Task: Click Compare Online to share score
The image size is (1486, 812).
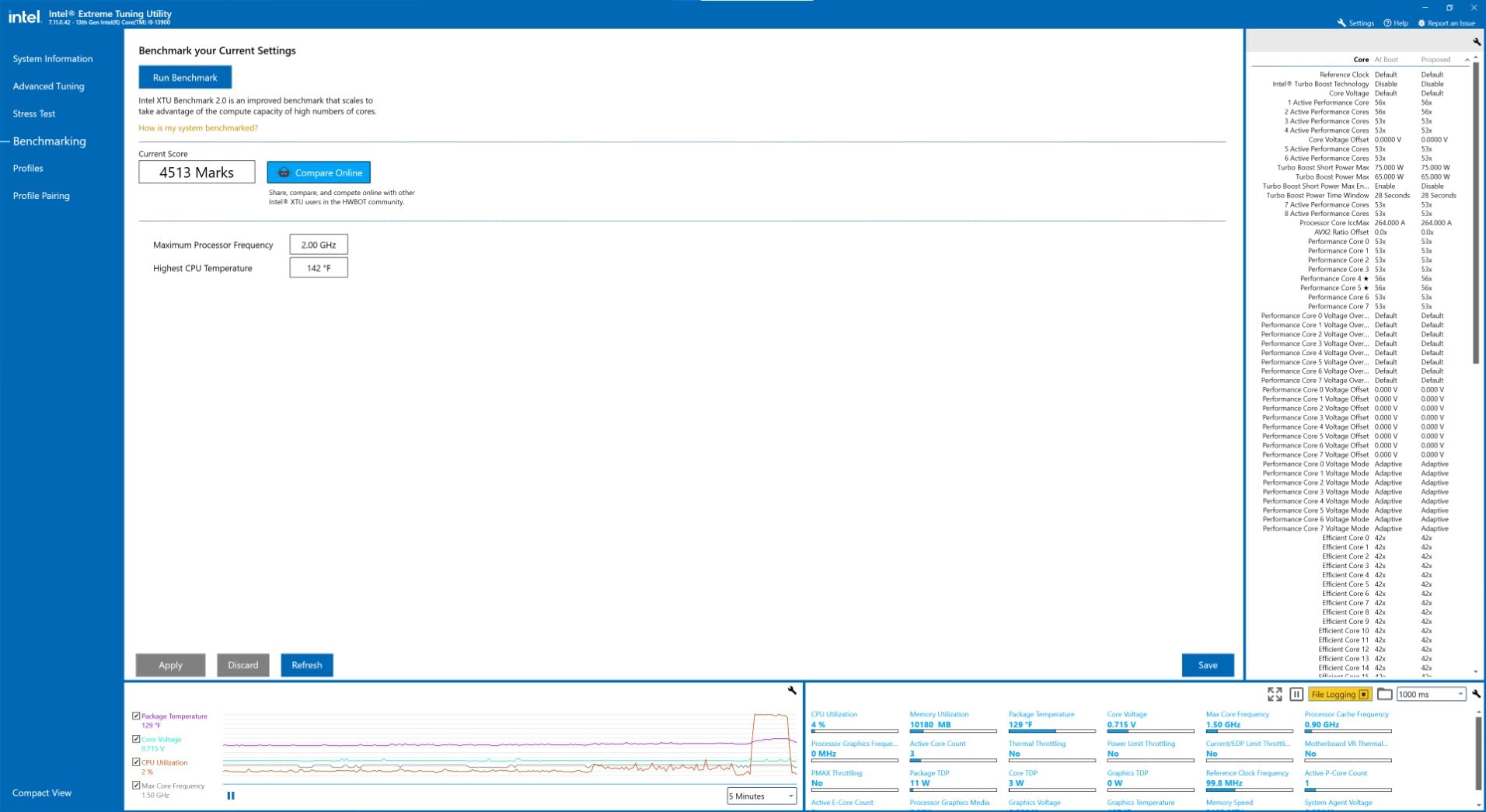Action: pos(319,172)
